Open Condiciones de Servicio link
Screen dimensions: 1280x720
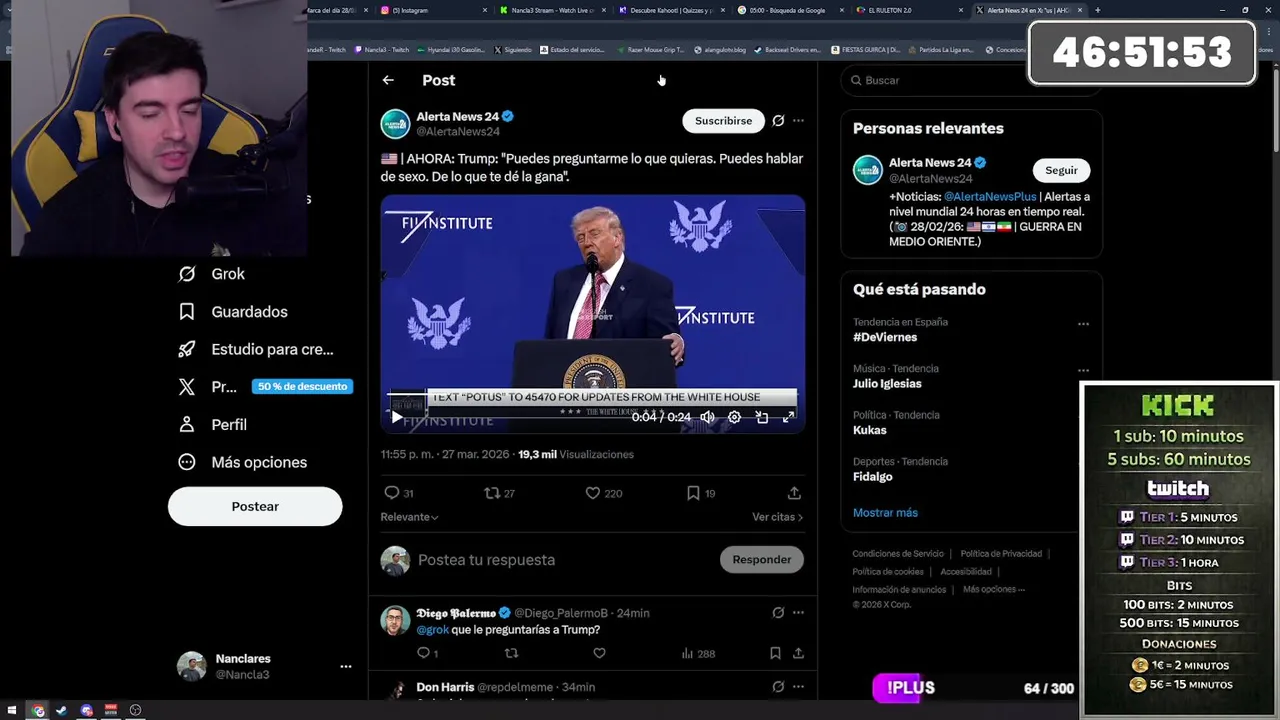tap(898, 554)
